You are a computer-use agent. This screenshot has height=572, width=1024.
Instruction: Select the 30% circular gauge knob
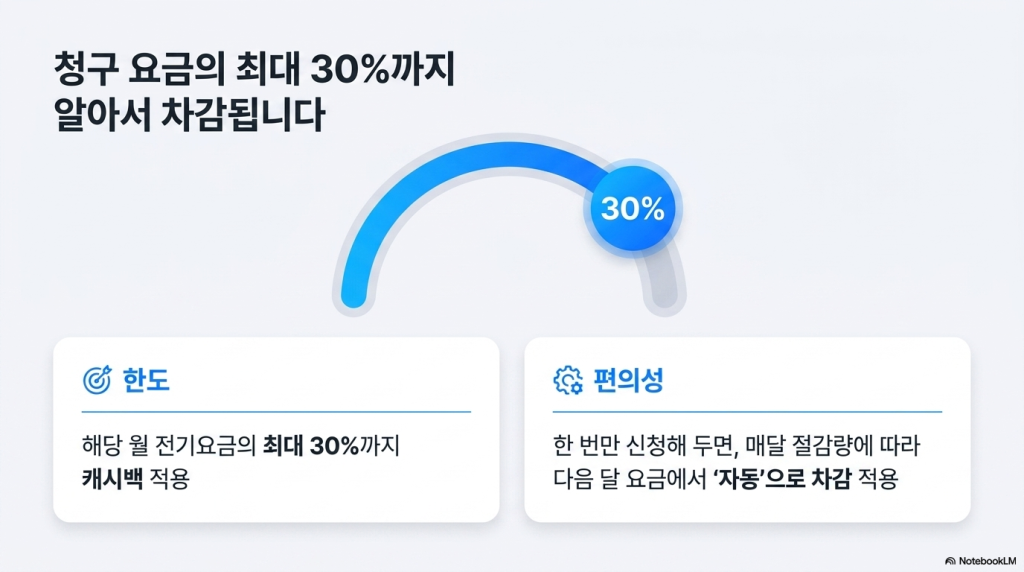coord(632,208)
